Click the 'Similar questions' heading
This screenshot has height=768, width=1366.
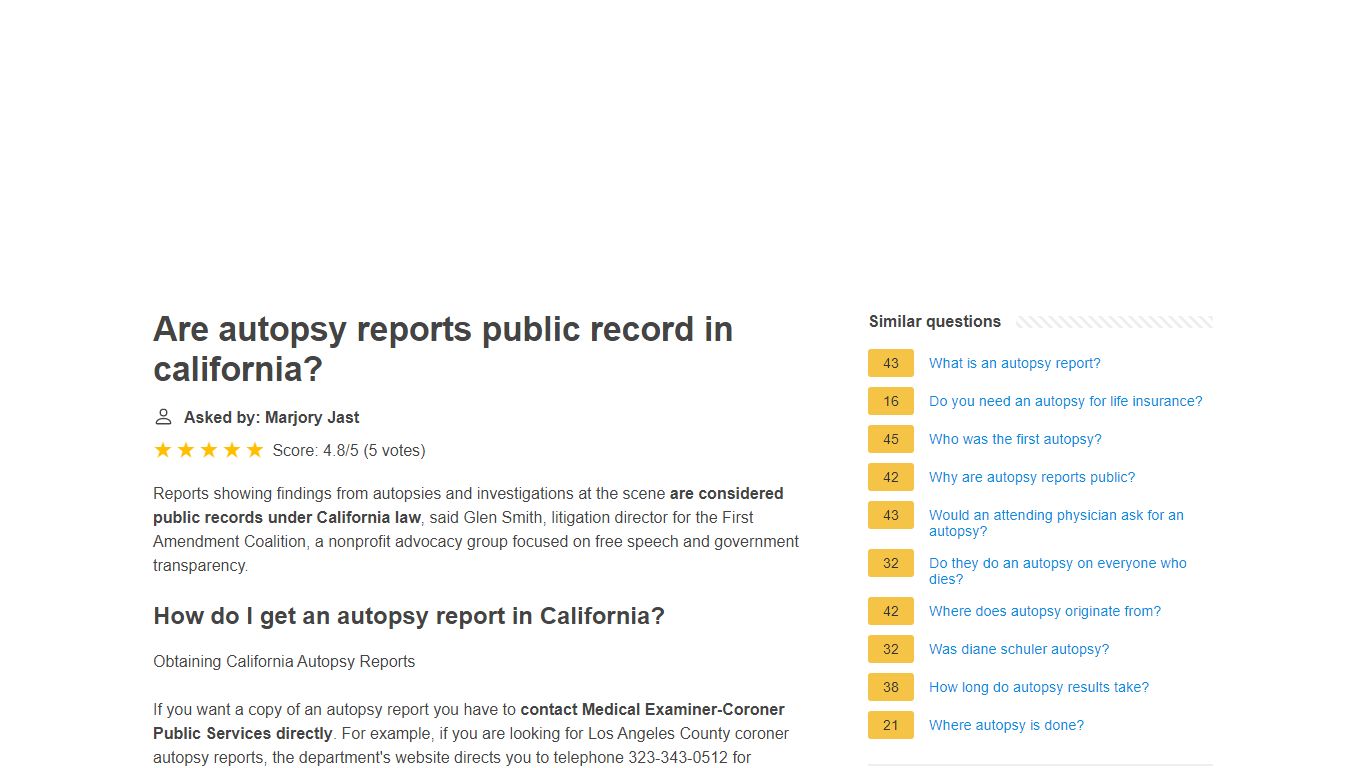pos(935,321)
